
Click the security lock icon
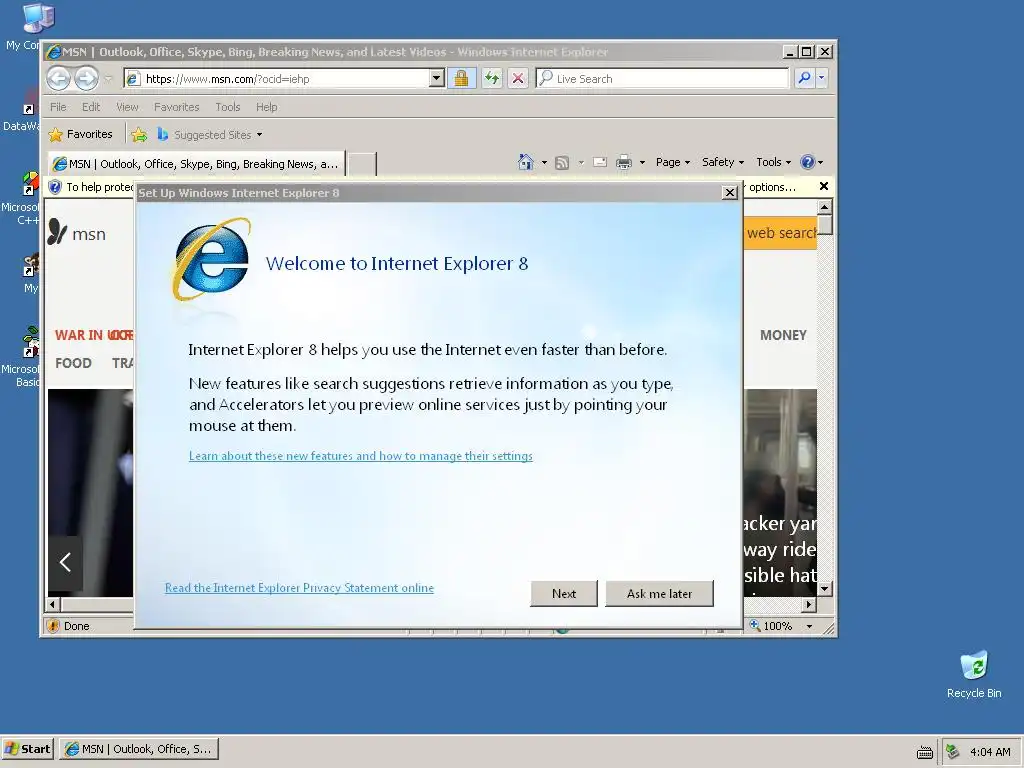click(461, 78)
